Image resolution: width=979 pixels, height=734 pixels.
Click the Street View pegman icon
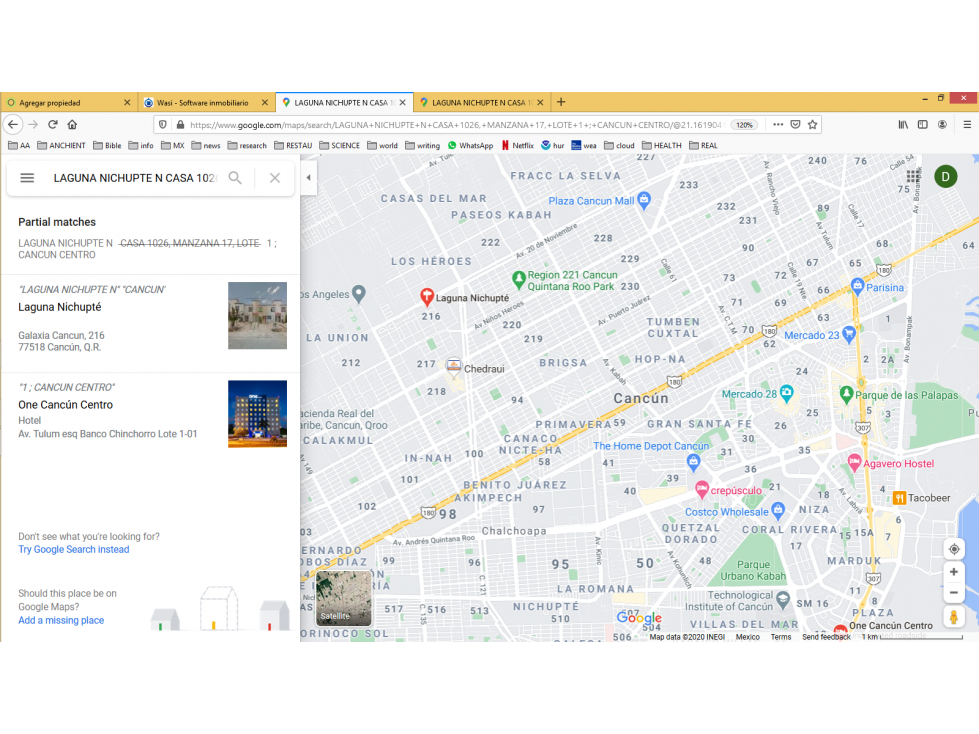(954, 617)
